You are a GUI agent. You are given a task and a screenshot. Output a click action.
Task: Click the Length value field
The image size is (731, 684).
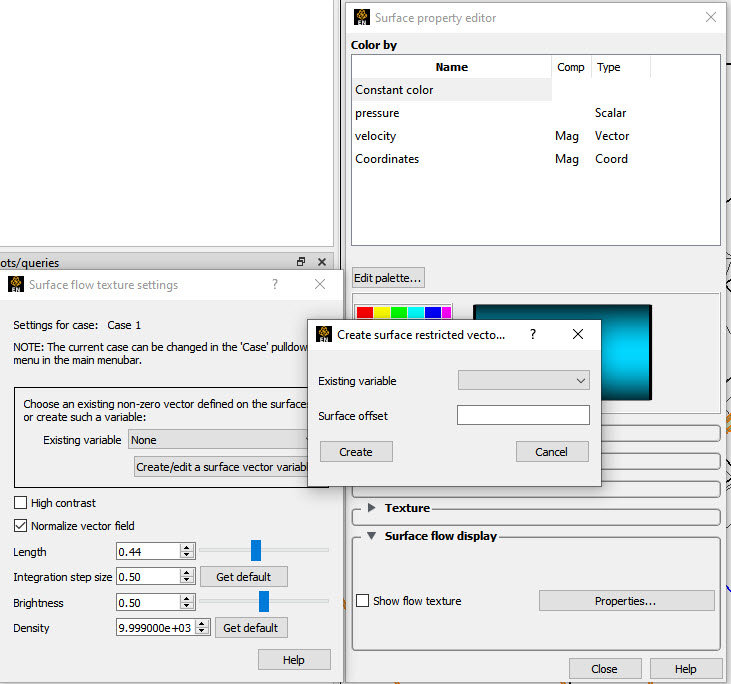coord(148,551)
